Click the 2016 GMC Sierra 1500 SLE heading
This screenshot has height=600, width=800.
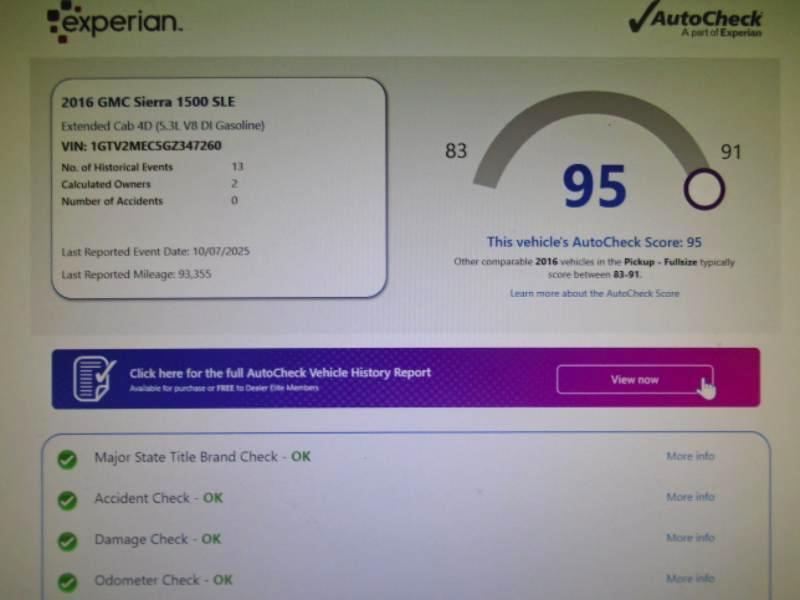tap(148, 102)
